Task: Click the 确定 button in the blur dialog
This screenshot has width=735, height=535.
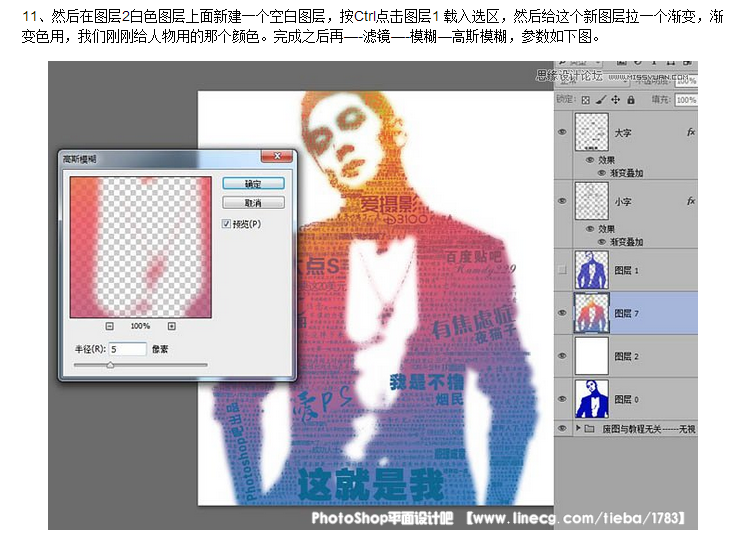Action: click(x=253, y=184)
